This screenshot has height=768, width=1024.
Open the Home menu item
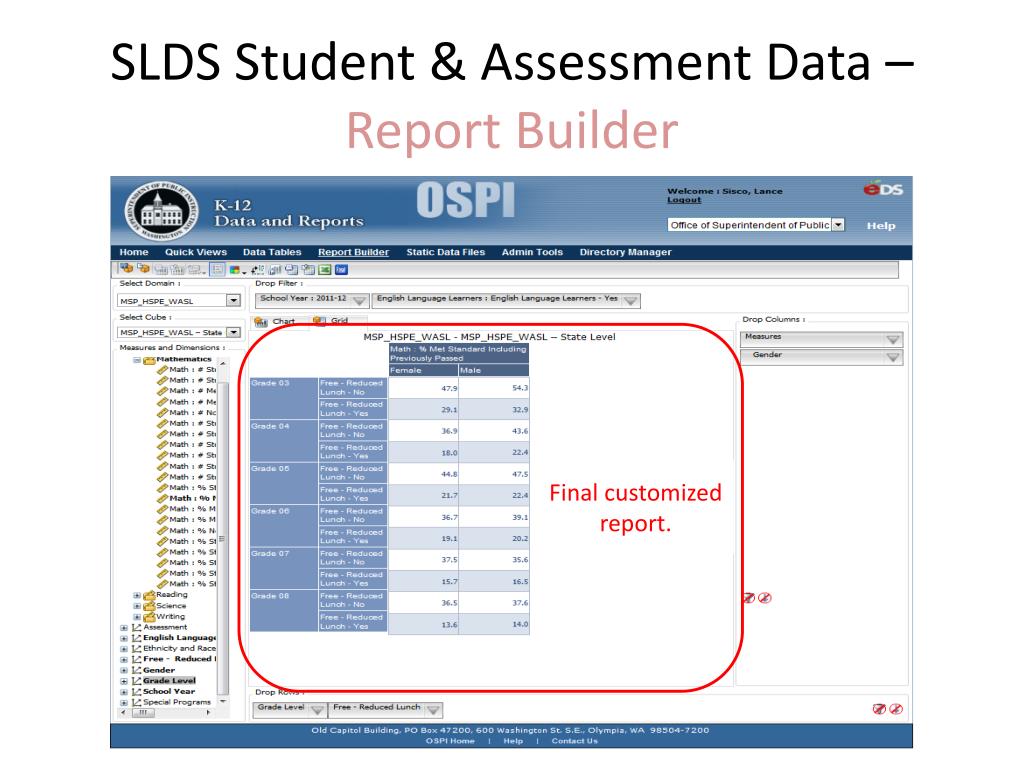click(134, 252)
